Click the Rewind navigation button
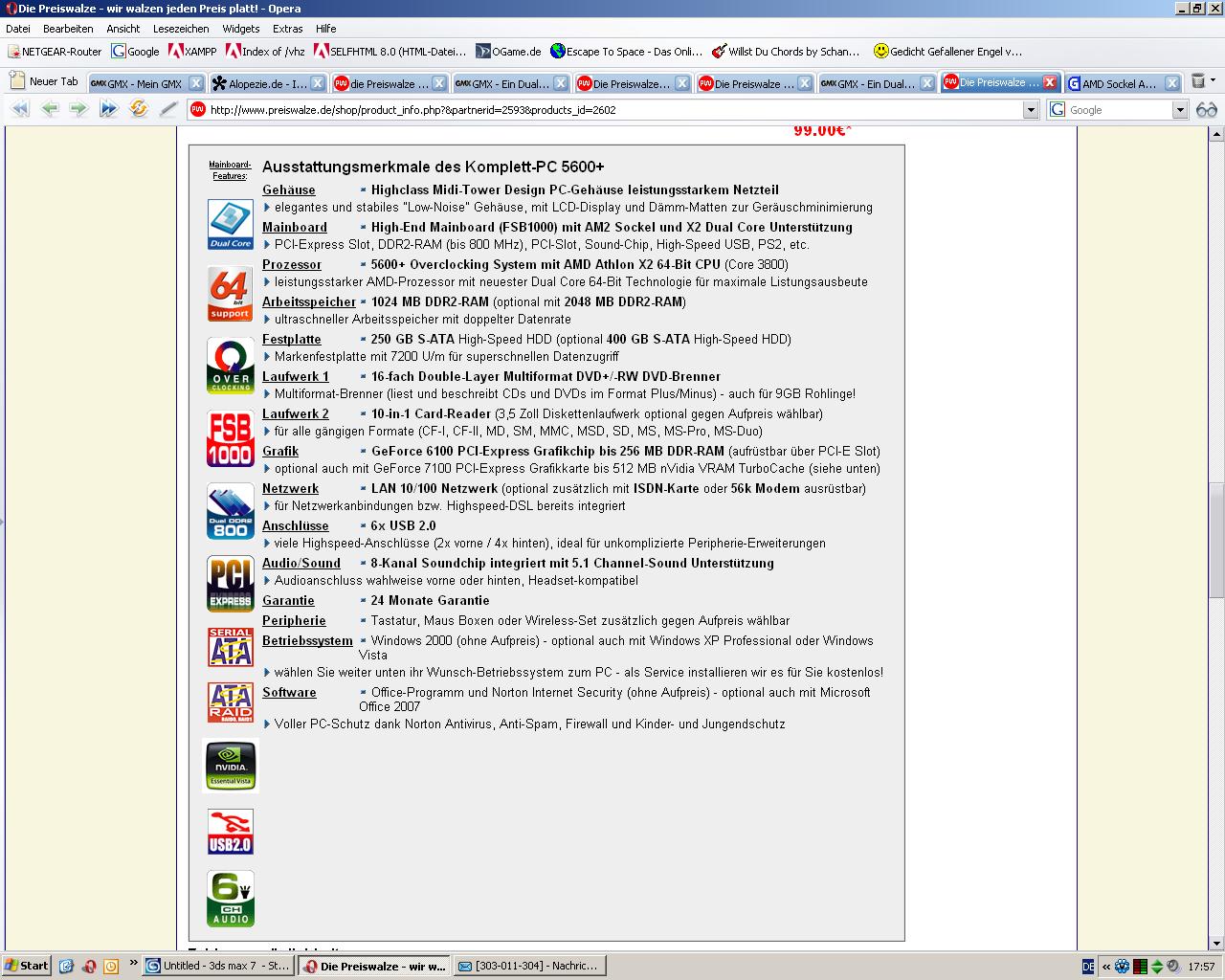 (x=19, y=109)
